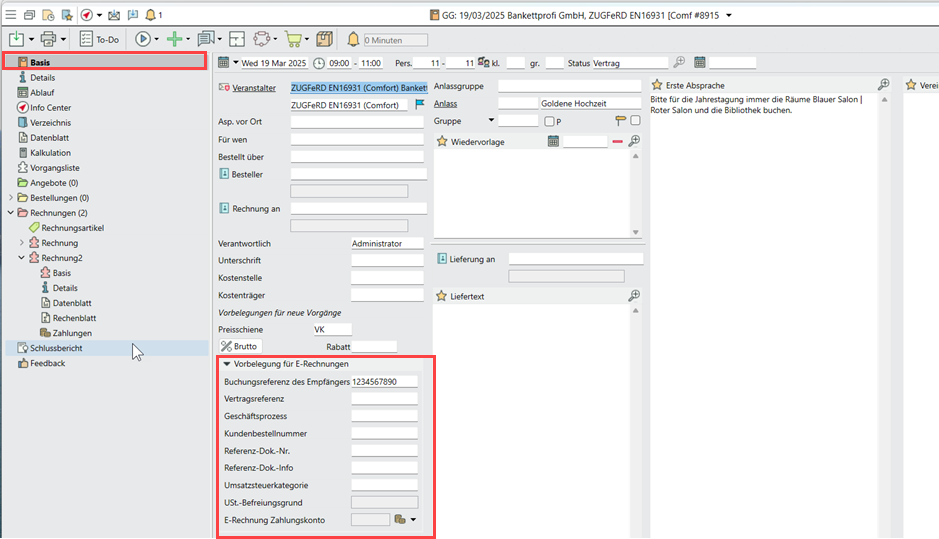
Task: Expand the Bestellungen (0) tree node
Action: point(10,198)
